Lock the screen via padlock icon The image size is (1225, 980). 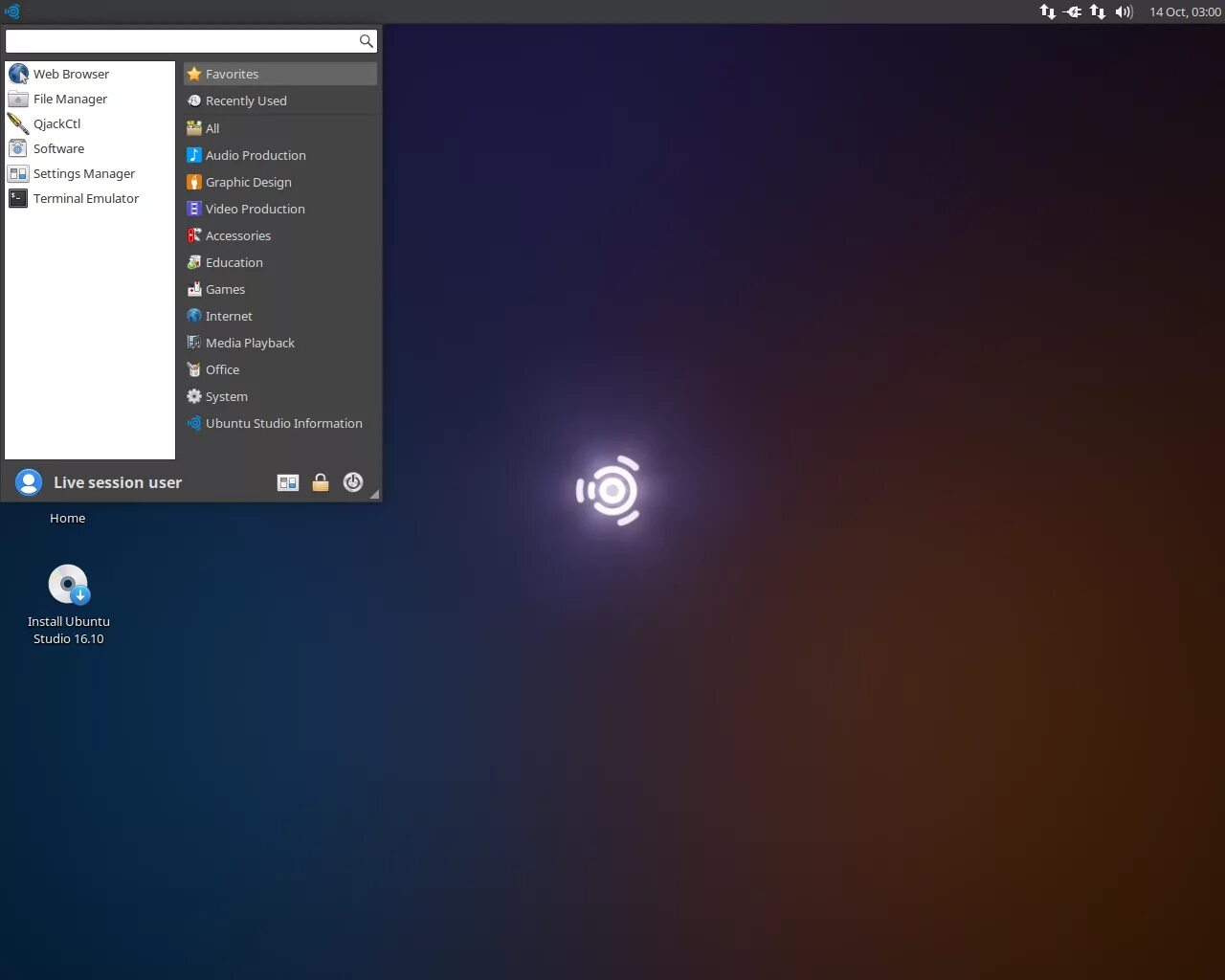[321, 482]
